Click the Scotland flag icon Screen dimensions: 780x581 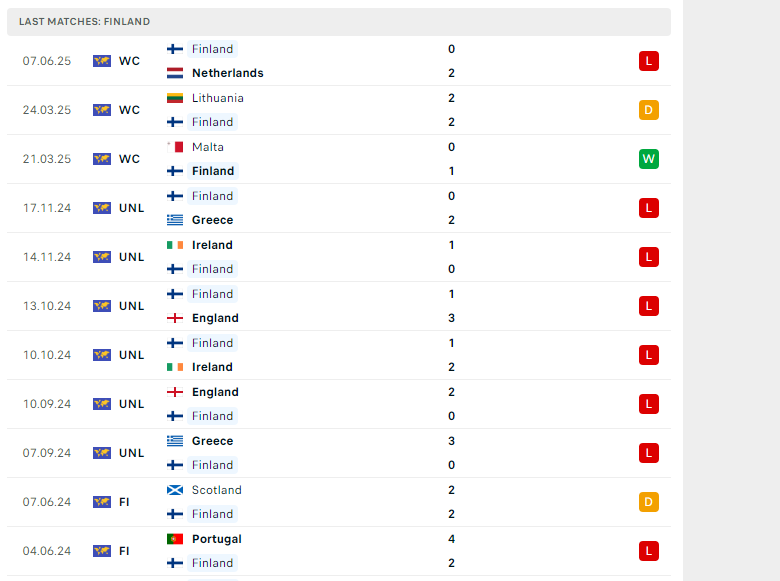[175, 490]
